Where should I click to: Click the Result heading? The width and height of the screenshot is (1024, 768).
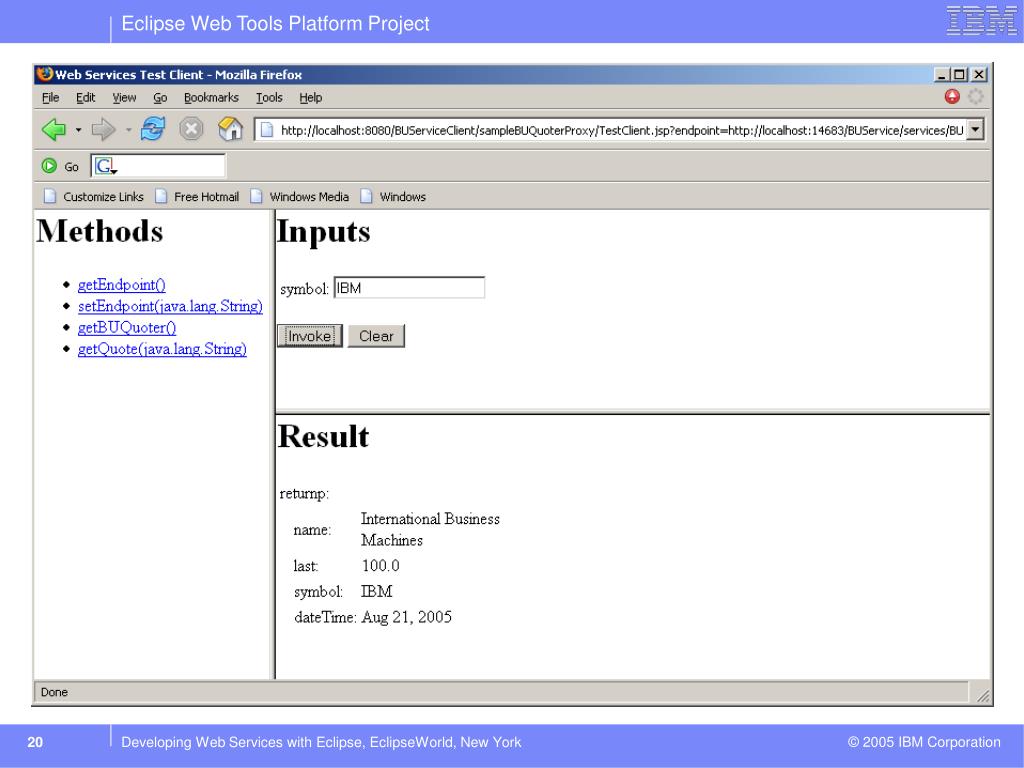click(x=323, y=436)
